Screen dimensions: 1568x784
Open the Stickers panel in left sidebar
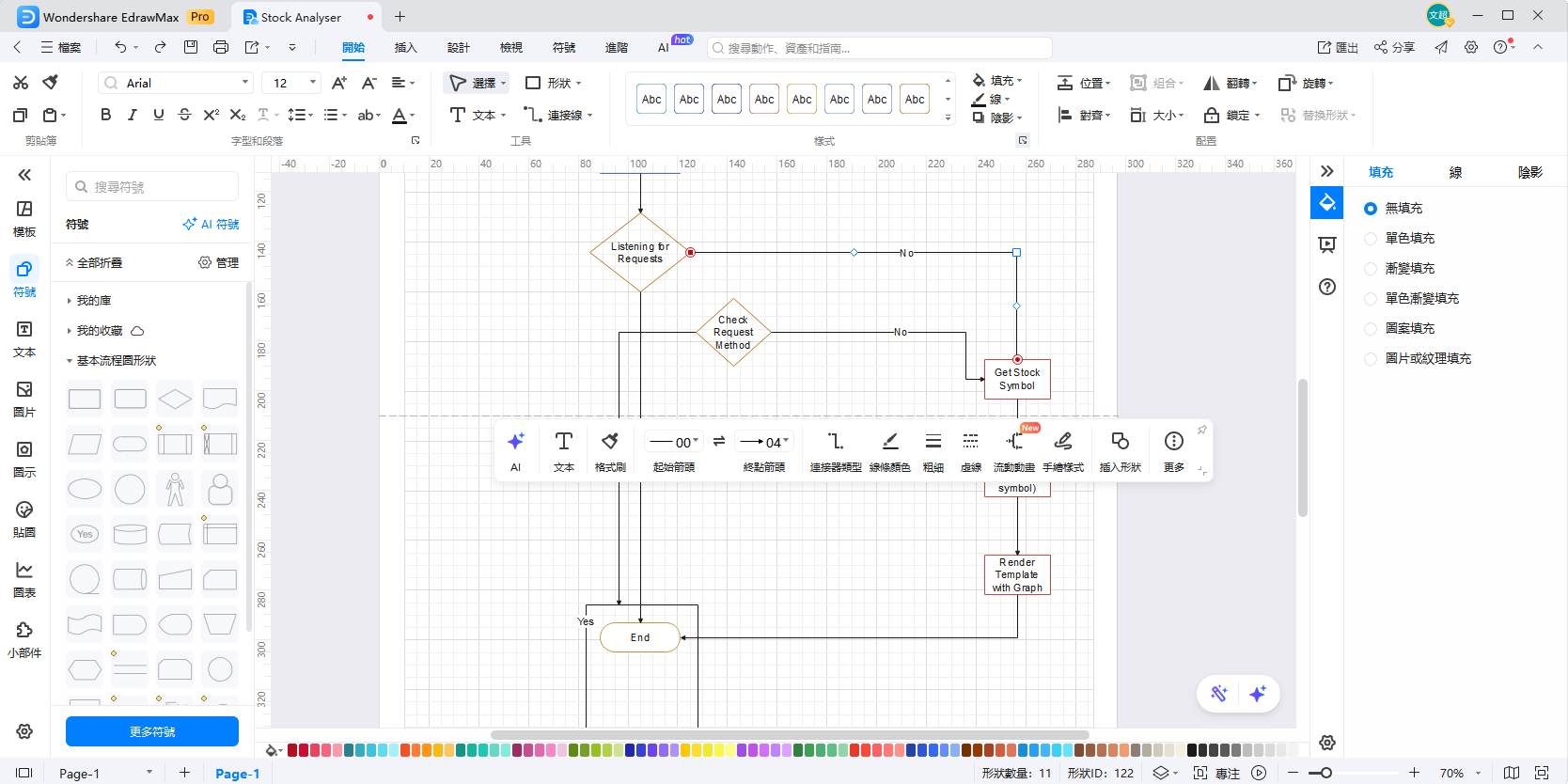point(24,519)
